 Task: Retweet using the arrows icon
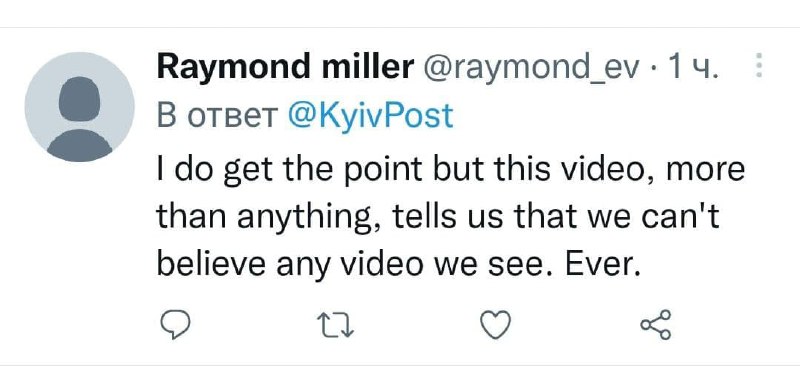coord(336,325)
